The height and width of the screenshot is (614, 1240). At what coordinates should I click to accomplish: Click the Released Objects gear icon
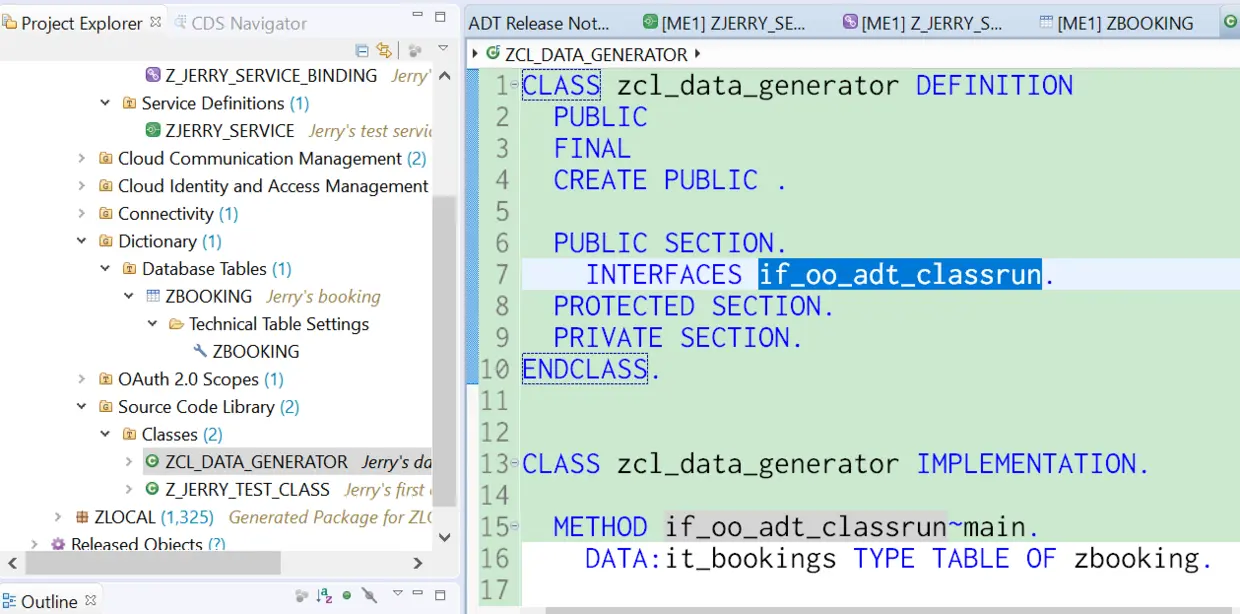click(x=58, y=545)
